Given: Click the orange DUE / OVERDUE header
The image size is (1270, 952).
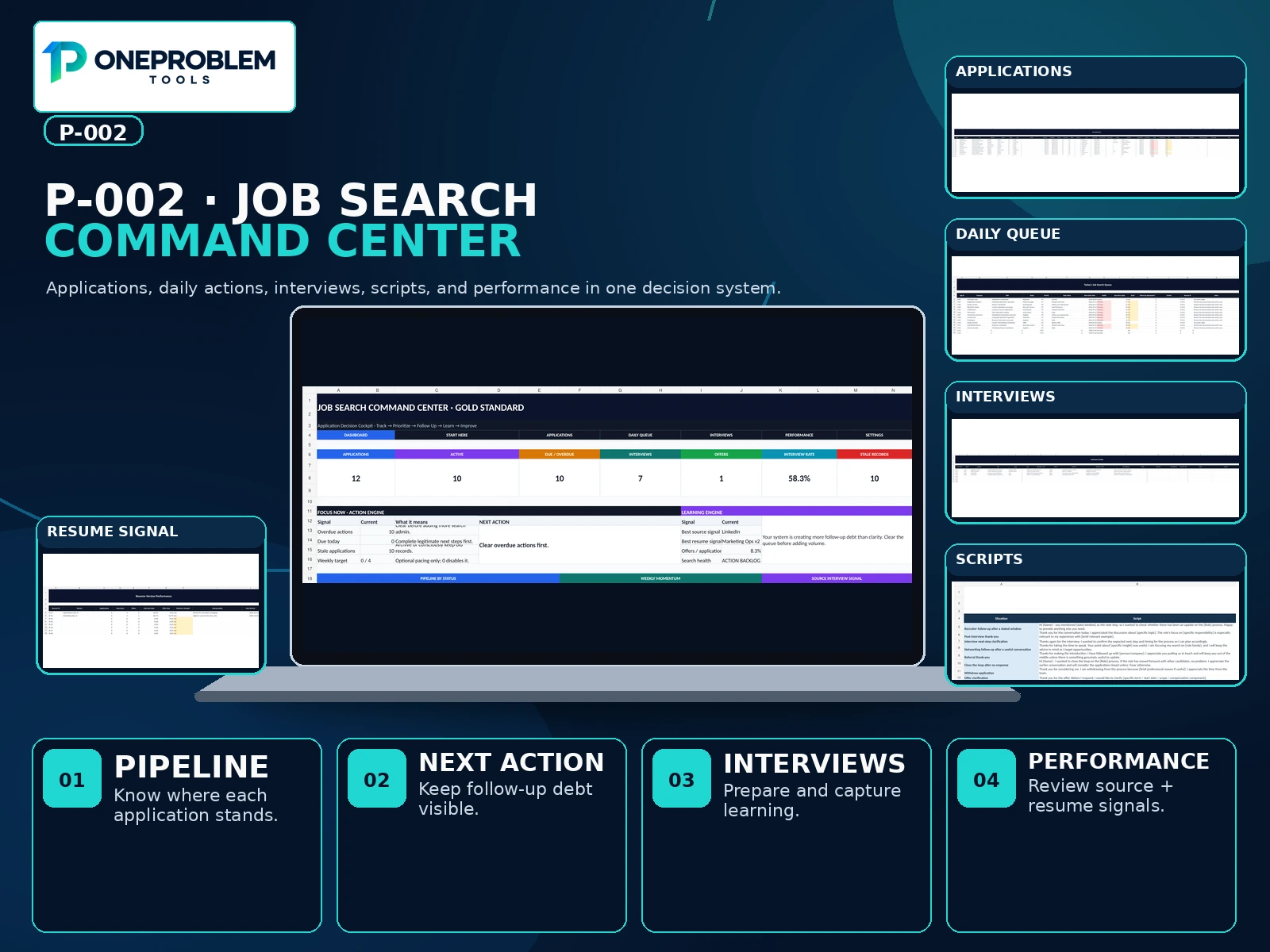Looking at the screenshot, I should point(560,455).
